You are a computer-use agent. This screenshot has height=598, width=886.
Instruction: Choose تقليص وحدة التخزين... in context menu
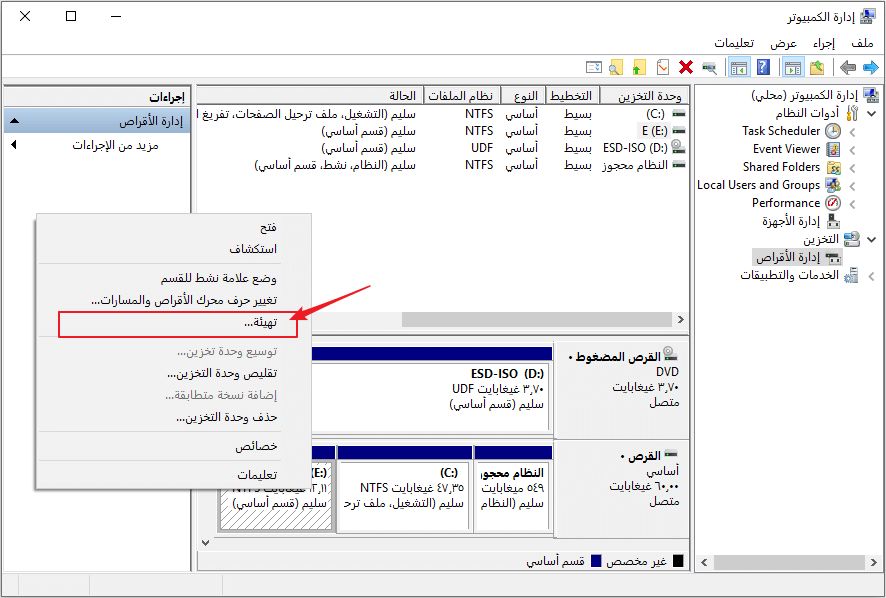(175, 374)
